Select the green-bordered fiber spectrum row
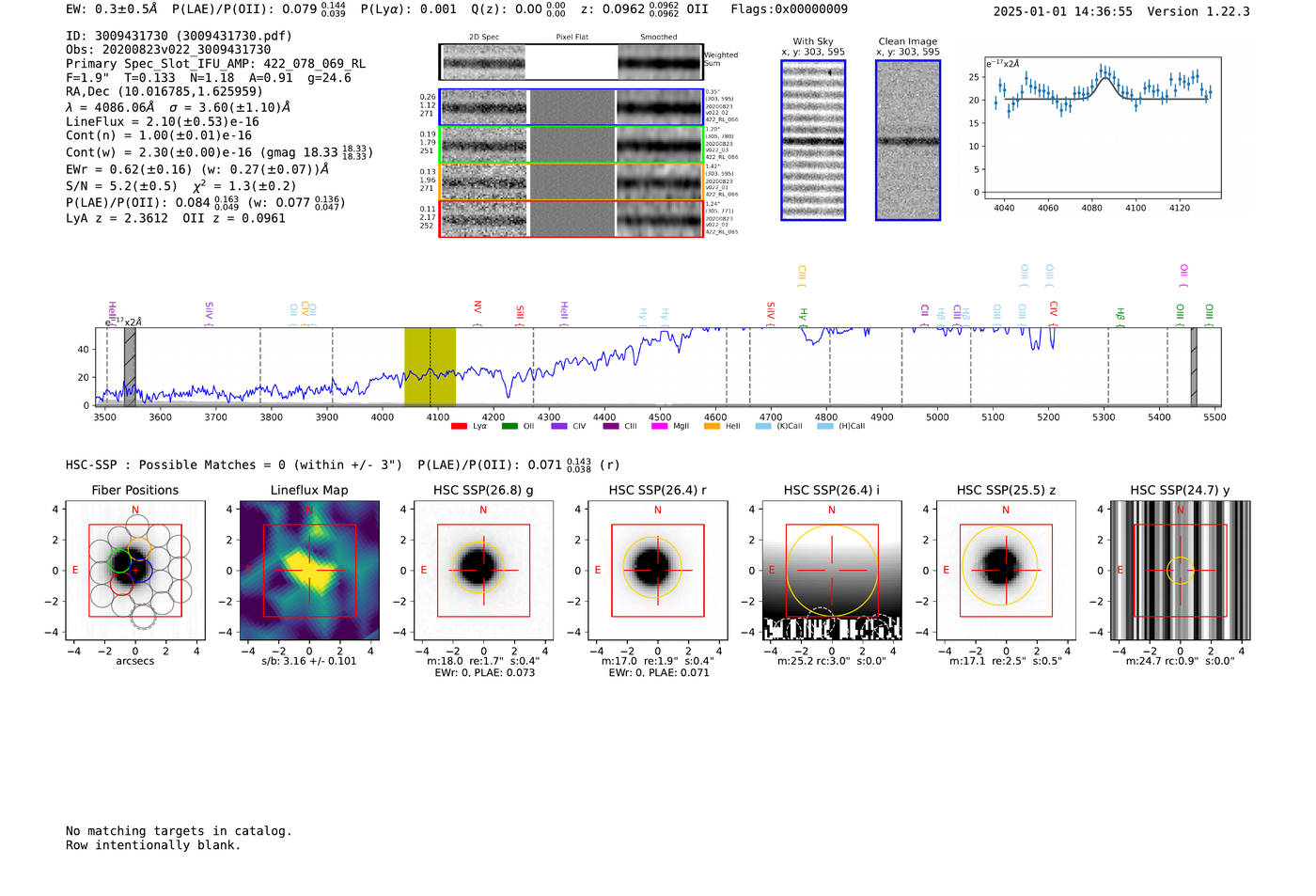1316x896 pixels. pos(572,145)
